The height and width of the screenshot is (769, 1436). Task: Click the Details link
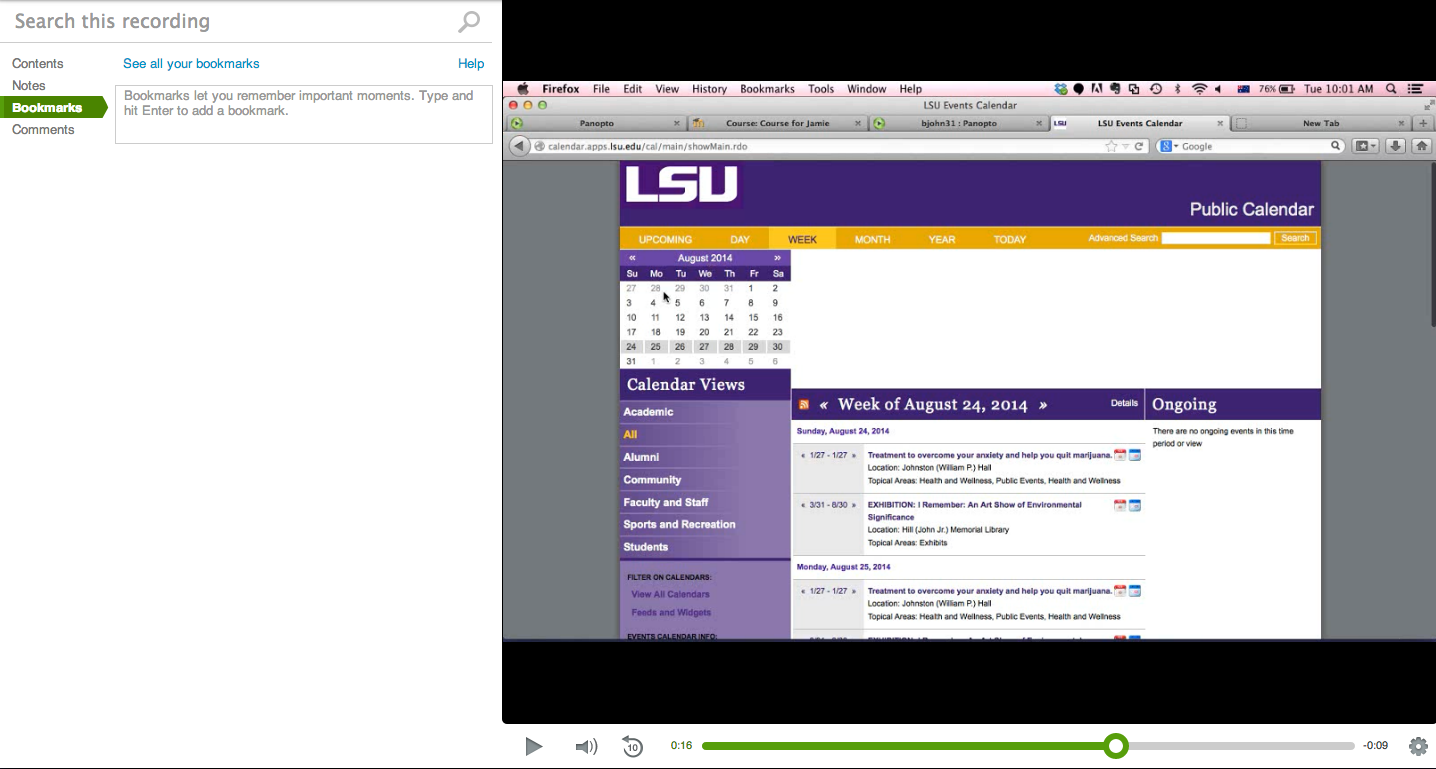click(x=1124, y=403)
